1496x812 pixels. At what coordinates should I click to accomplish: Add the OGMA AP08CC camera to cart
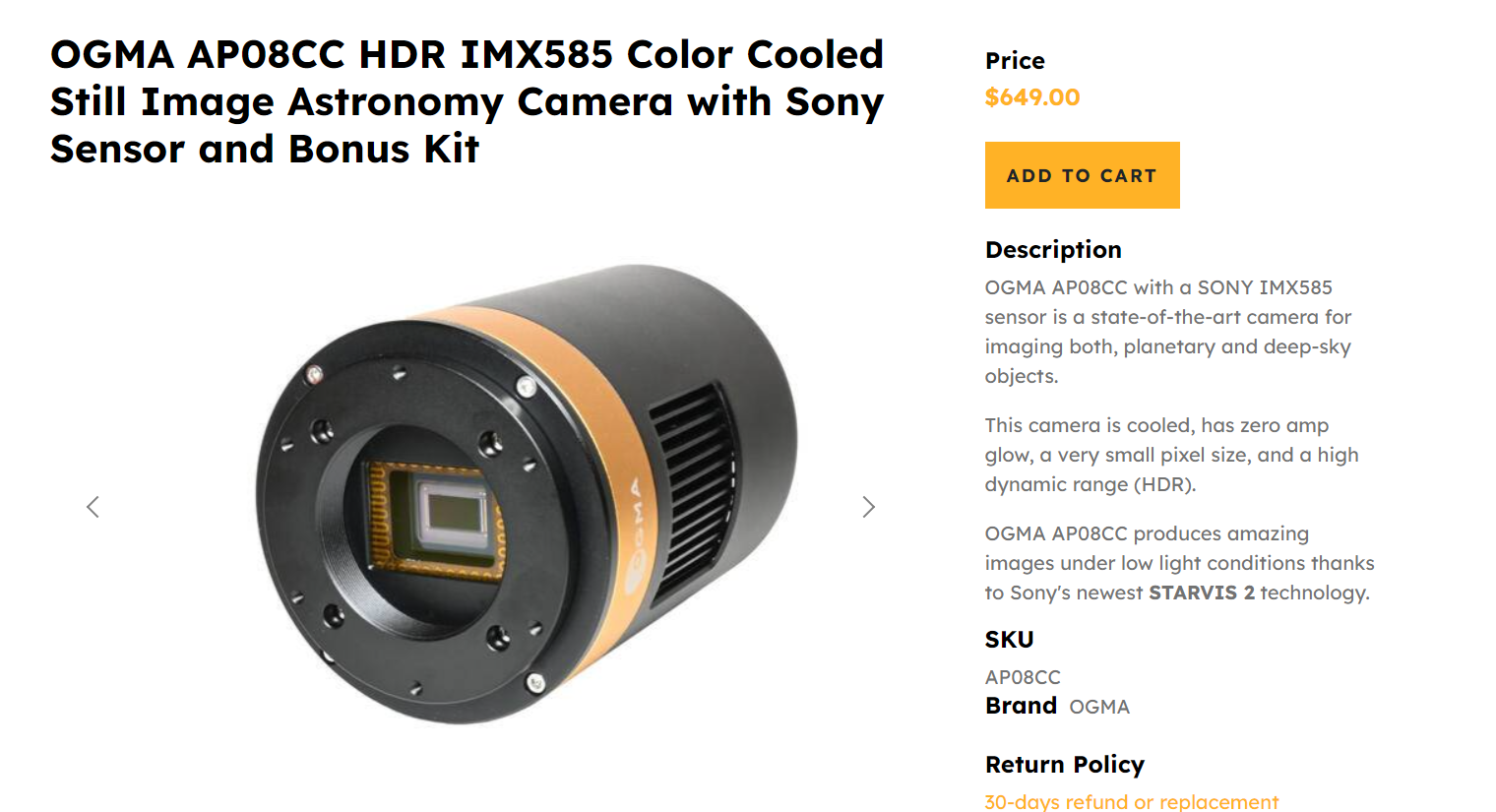coord(1082,175)
